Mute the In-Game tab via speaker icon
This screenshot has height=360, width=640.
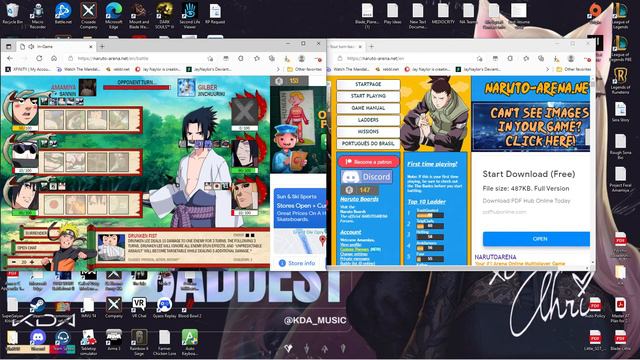tap(31, 47)
